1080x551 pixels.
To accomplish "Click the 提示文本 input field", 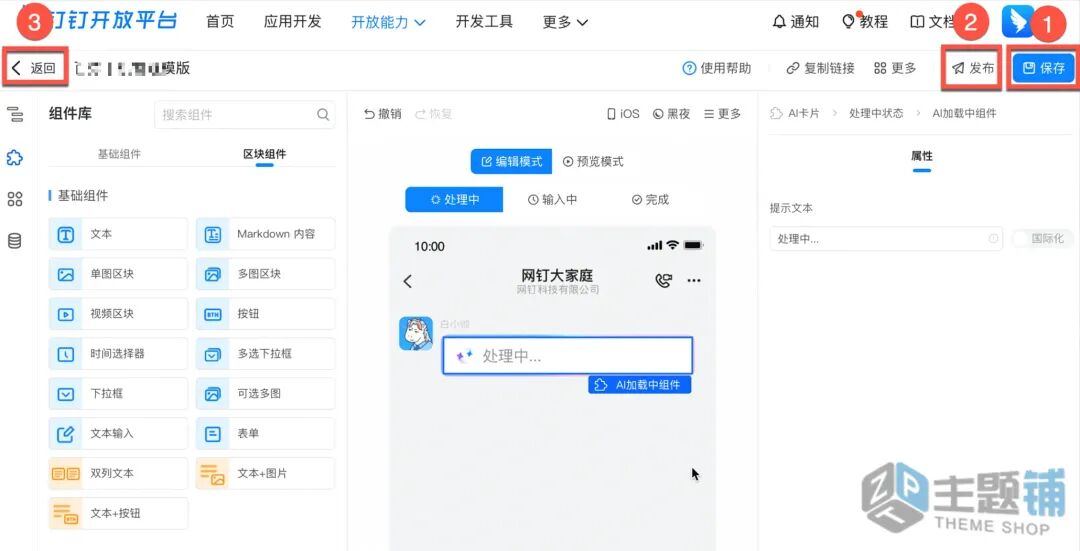I will 886,239.
